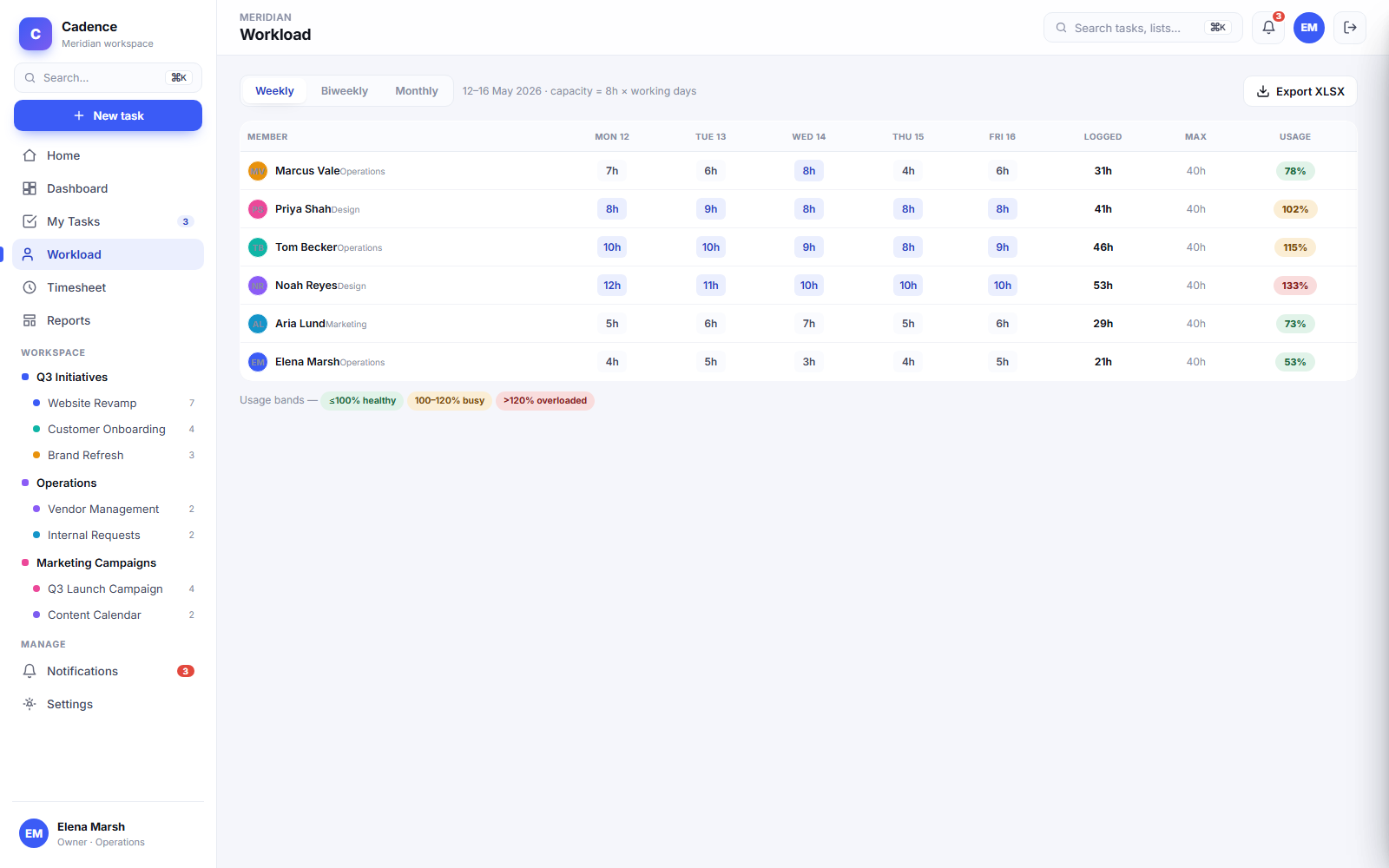
Task: Click Noah Reyes's 133% usage badge
Action: [x=1295, y=286]
